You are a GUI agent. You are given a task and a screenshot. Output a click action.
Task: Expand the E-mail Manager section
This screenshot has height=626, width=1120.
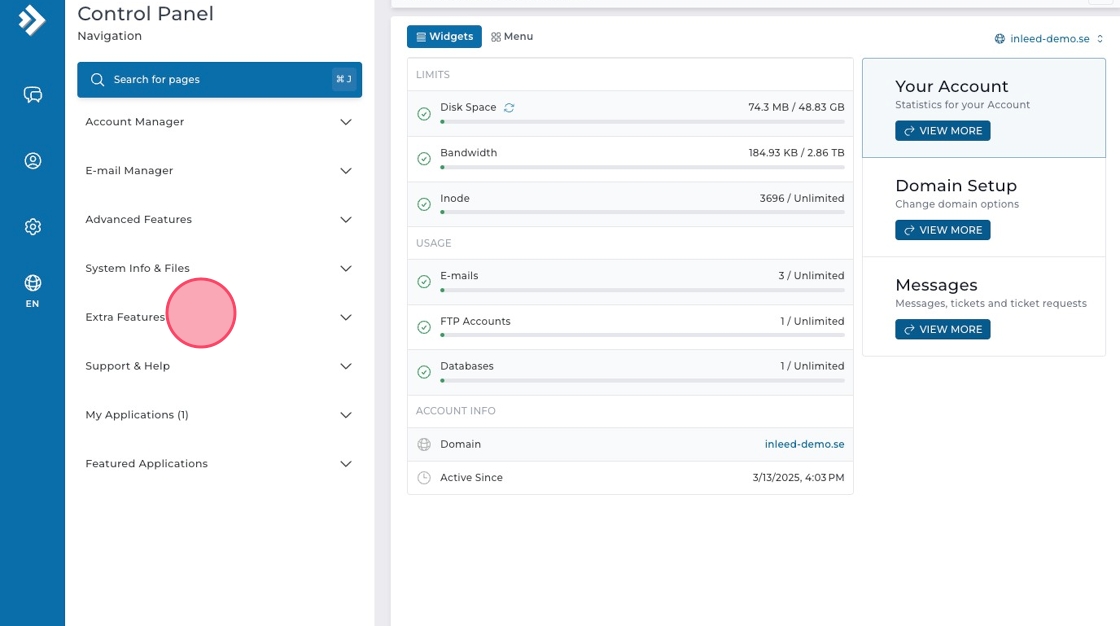[219, 171]
